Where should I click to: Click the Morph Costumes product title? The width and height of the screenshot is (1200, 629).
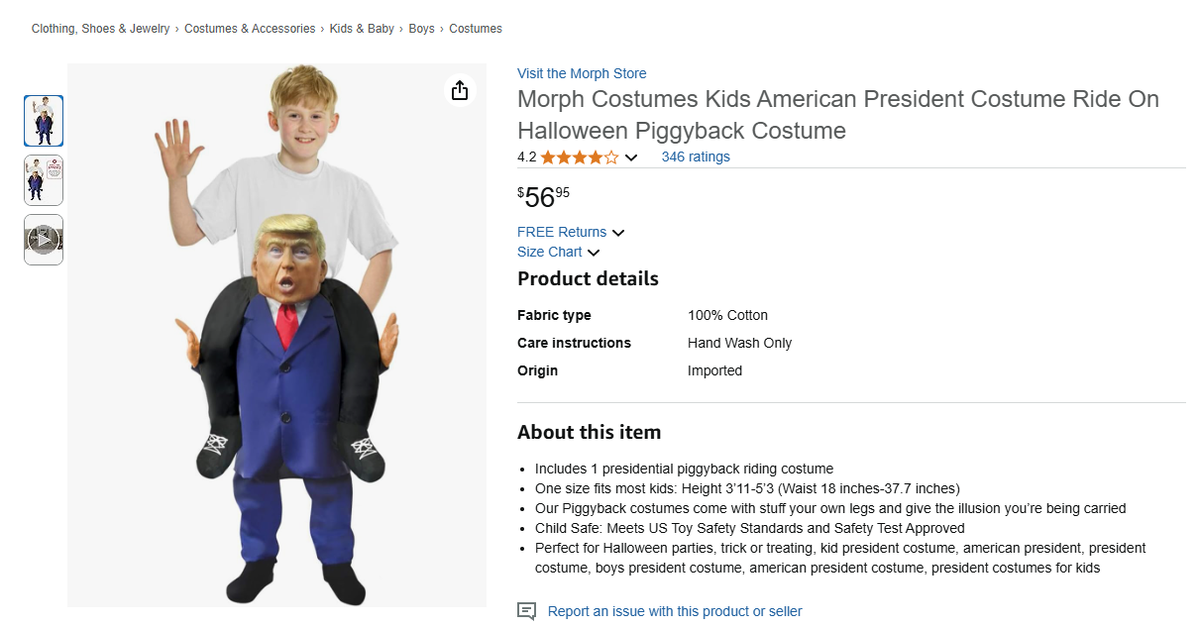coord(838,115)
